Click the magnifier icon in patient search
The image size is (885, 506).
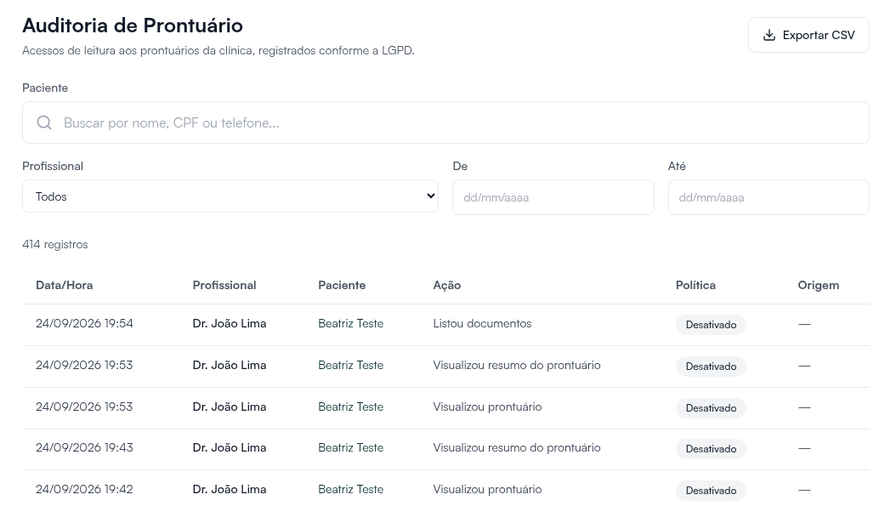point(44,122)
